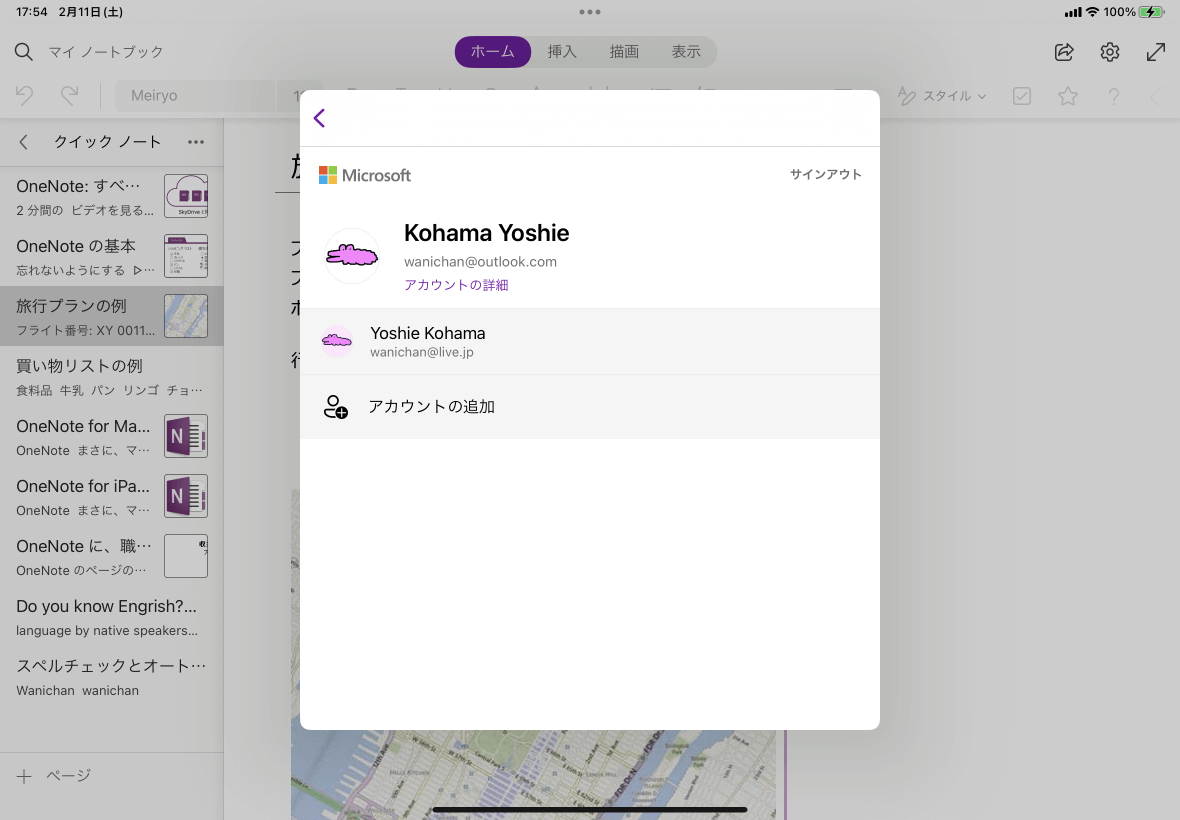The image size is (1180, 820).
Task: Select アカウントの追加
Action: click(590, 407)
